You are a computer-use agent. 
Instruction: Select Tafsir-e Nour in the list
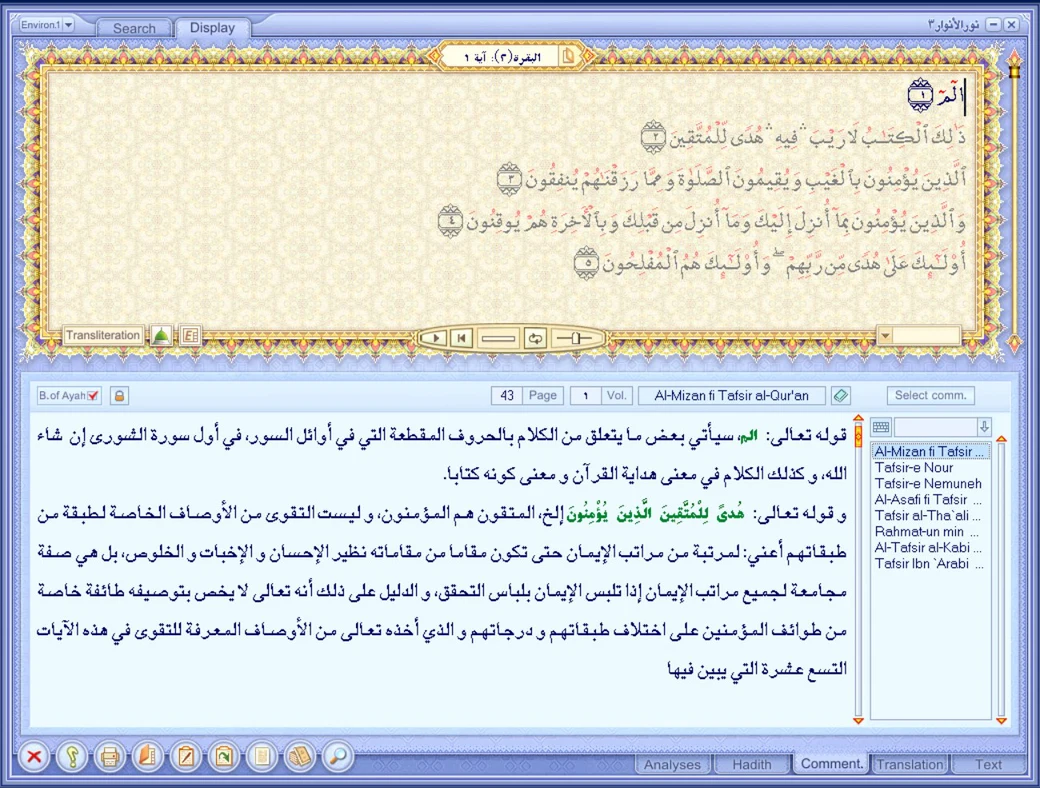pyautogui.click(x=931, y=468)
